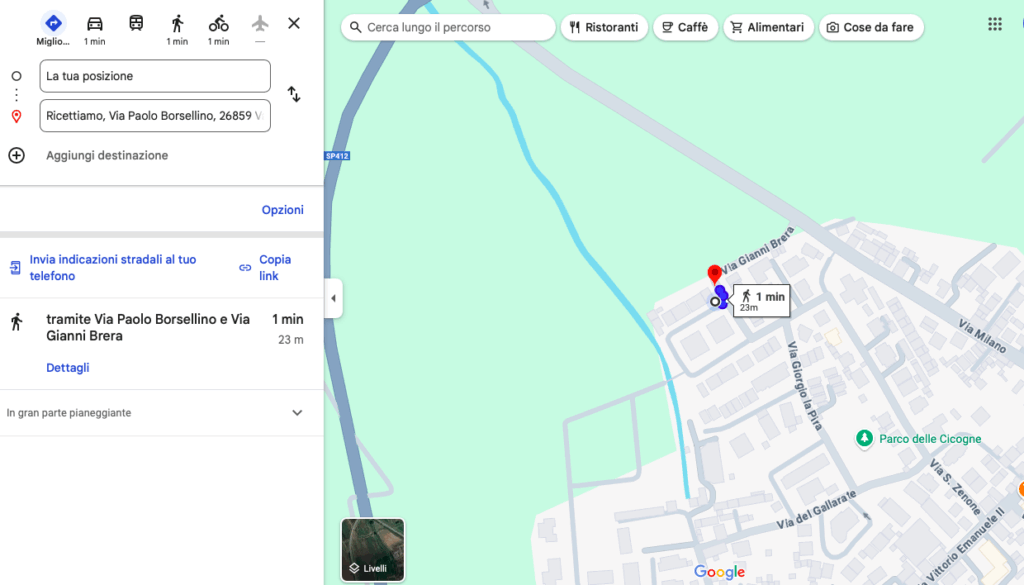Click the red destination pin on the map
Image resolution: width=1024 pixels, height=585 pixels.
[714, 274]
